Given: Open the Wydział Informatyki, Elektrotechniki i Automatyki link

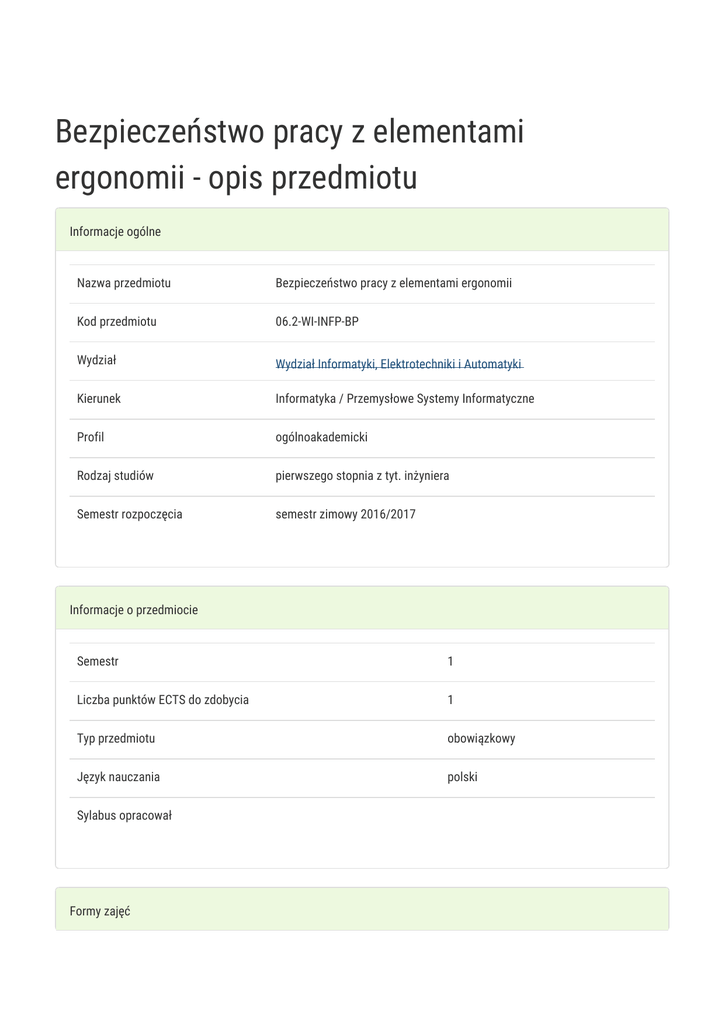Looking at the screenshot, I should coord(399,364).
